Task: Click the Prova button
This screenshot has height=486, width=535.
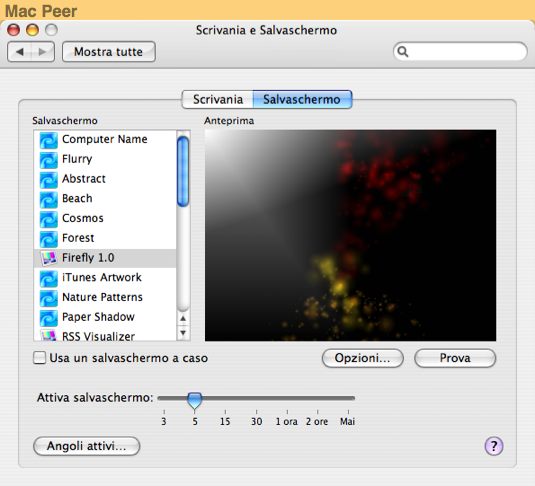Action: (455, 358)
